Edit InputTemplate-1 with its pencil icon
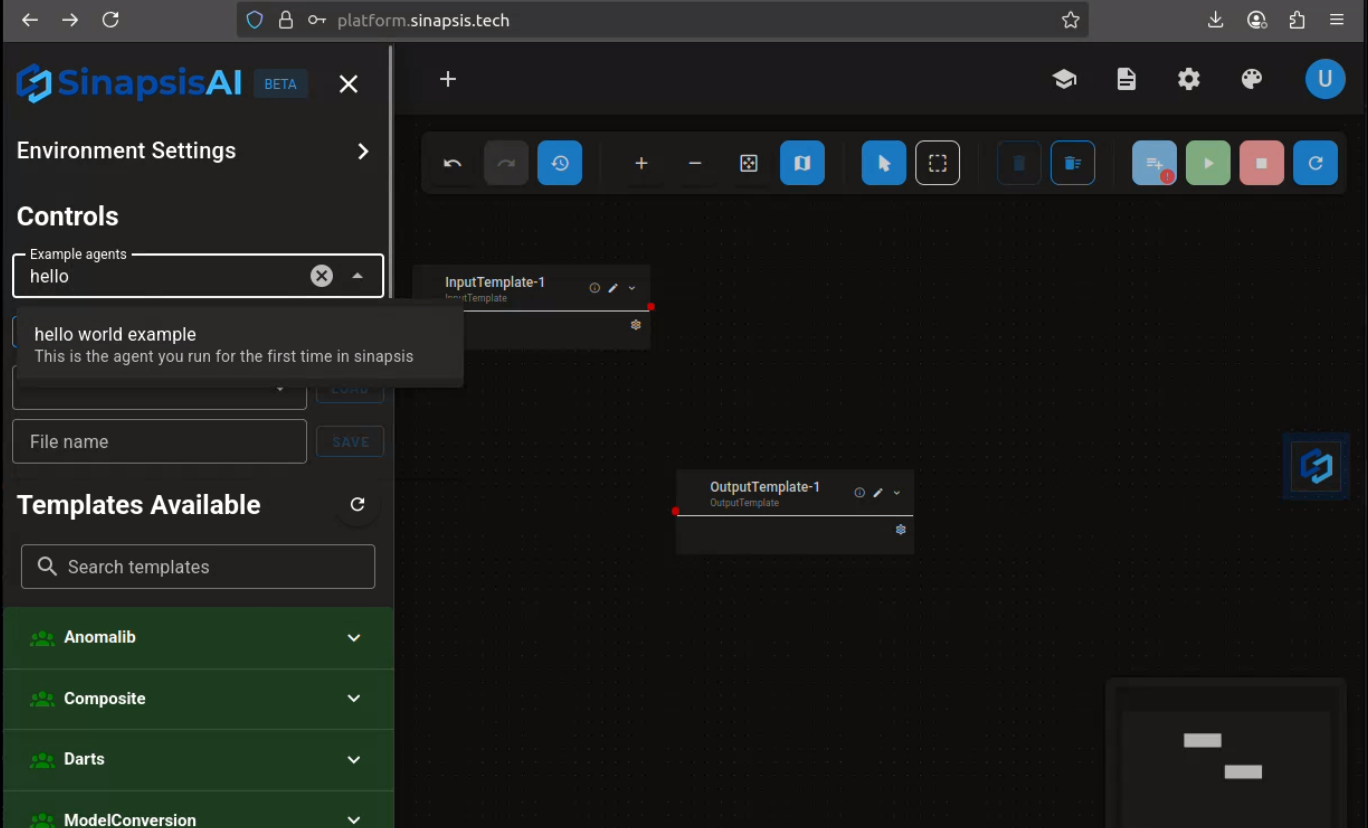 613,288
